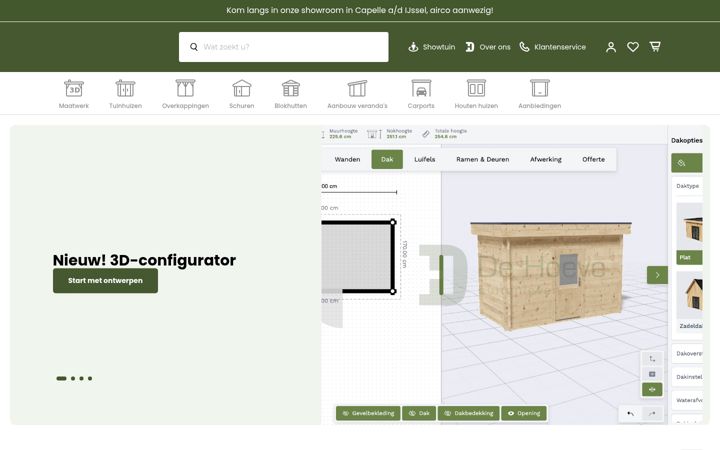The width and height of the screenshot is (720, 450).
Task: Toggle Dakbedekking visibility
Action: (468, 413)
